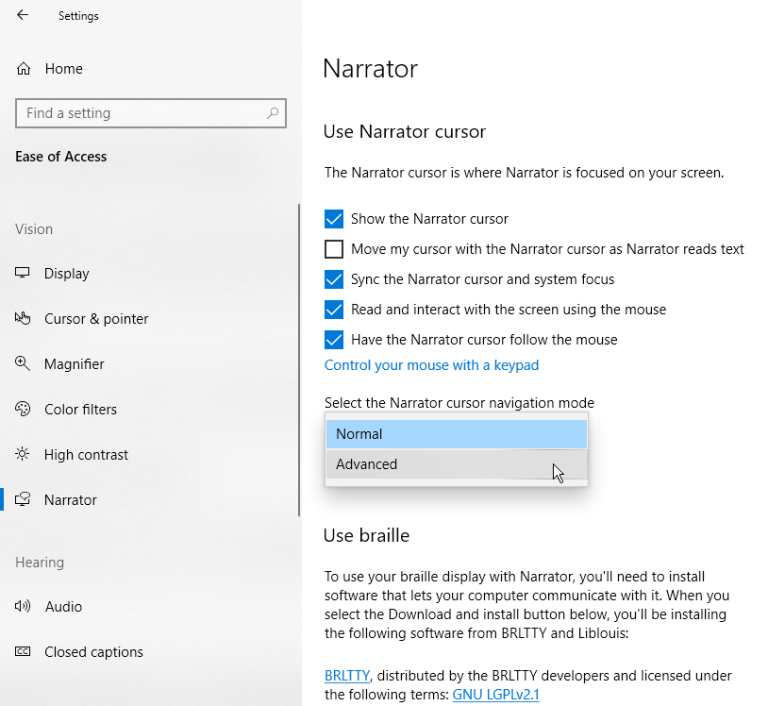Click the sidebar vertical scrollbar
This screenshot has height=706, width=768.
(x=299, y=360)
